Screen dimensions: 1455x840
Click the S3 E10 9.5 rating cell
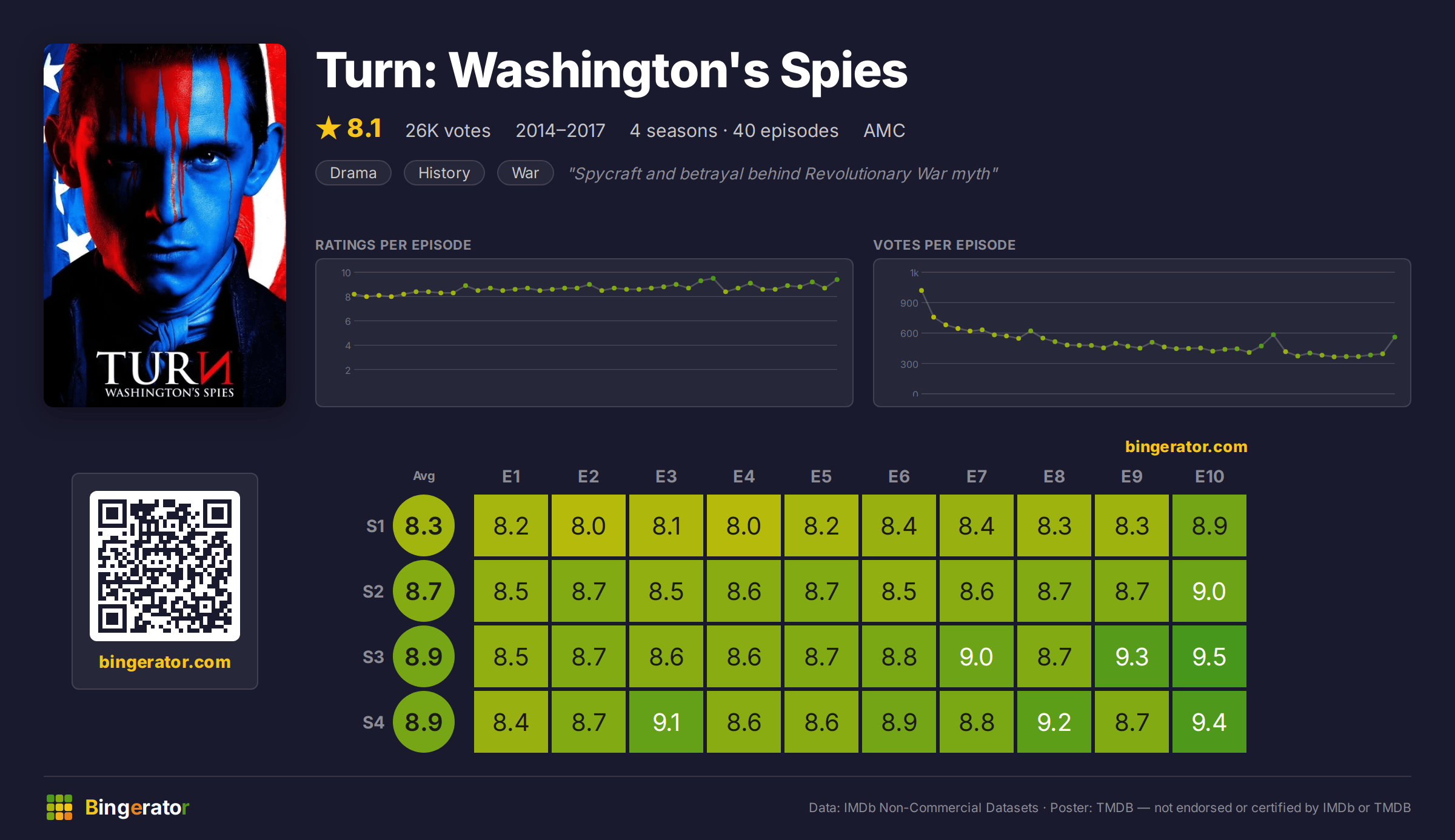coord(1209,656)
